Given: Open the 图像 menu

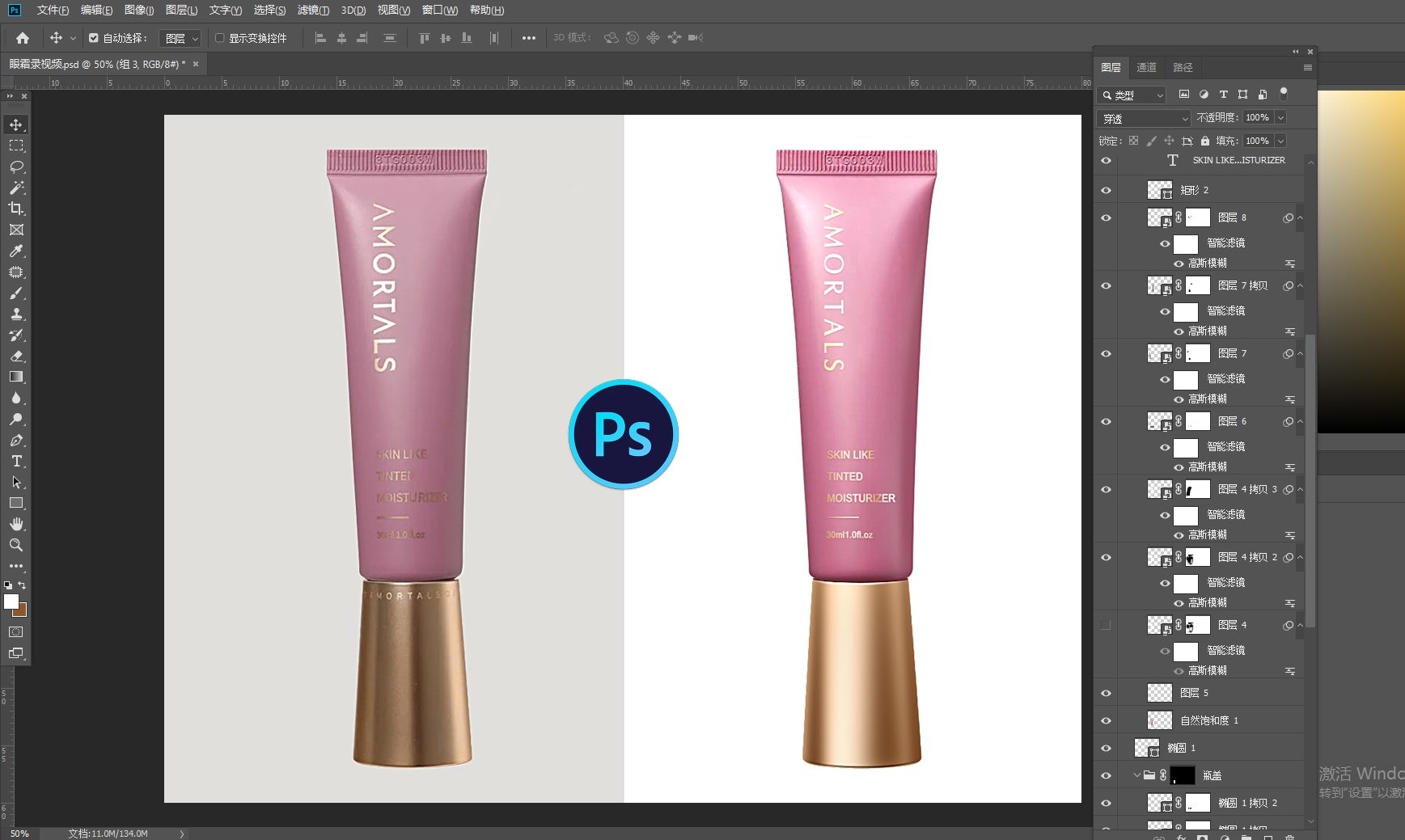Looking at the screenshot, I should (x=139, y=11).
